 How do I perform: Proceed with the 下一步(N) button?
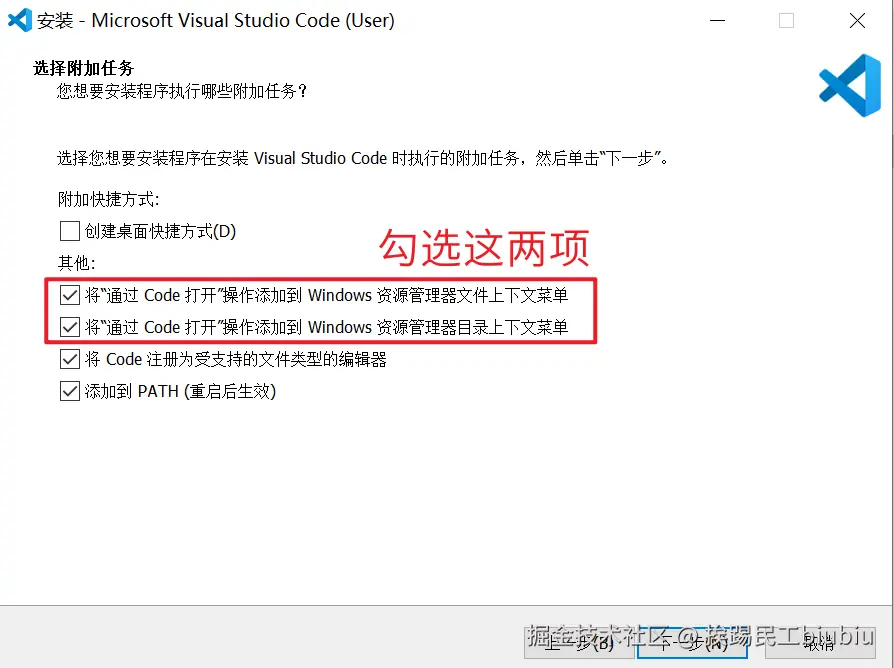[x=692, y=643]
